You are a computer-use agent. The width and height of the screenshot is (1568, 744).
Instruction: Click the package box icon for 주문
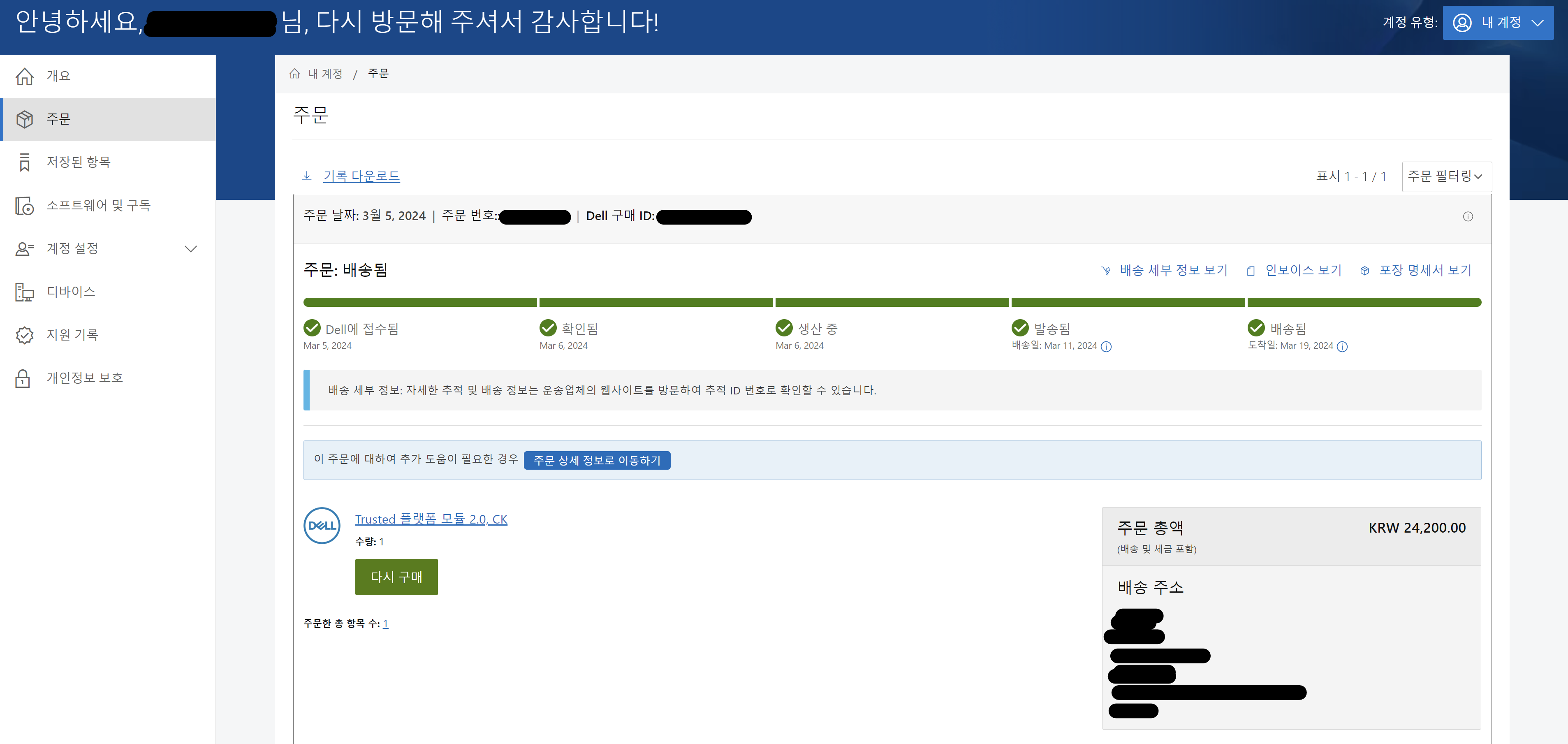click(x=24, y=119)
